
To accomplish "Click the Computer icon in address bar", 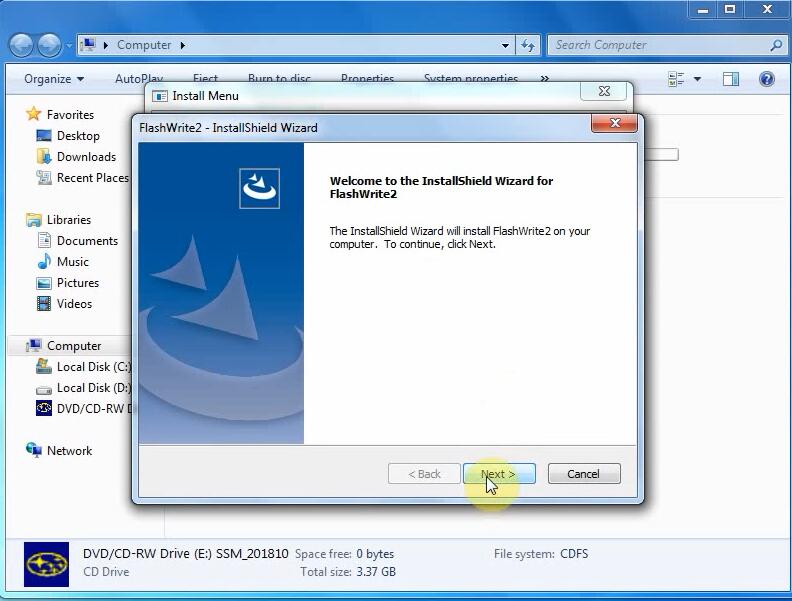I will click(88, 45).
